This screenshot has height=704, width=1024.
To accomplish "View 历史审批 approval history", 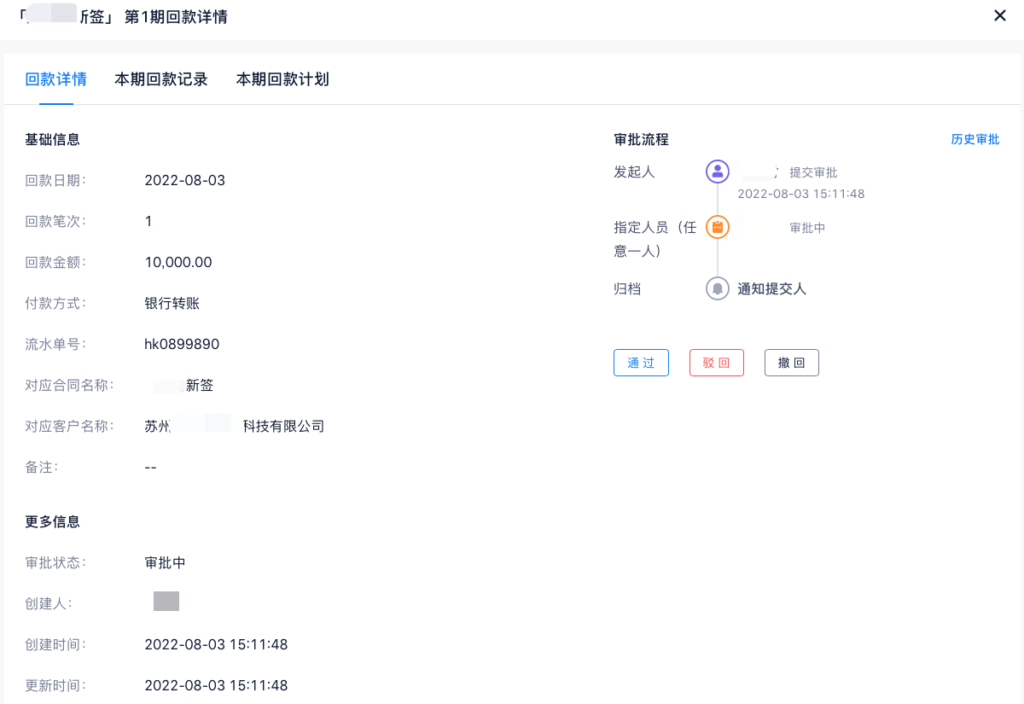I will [974, 140].
